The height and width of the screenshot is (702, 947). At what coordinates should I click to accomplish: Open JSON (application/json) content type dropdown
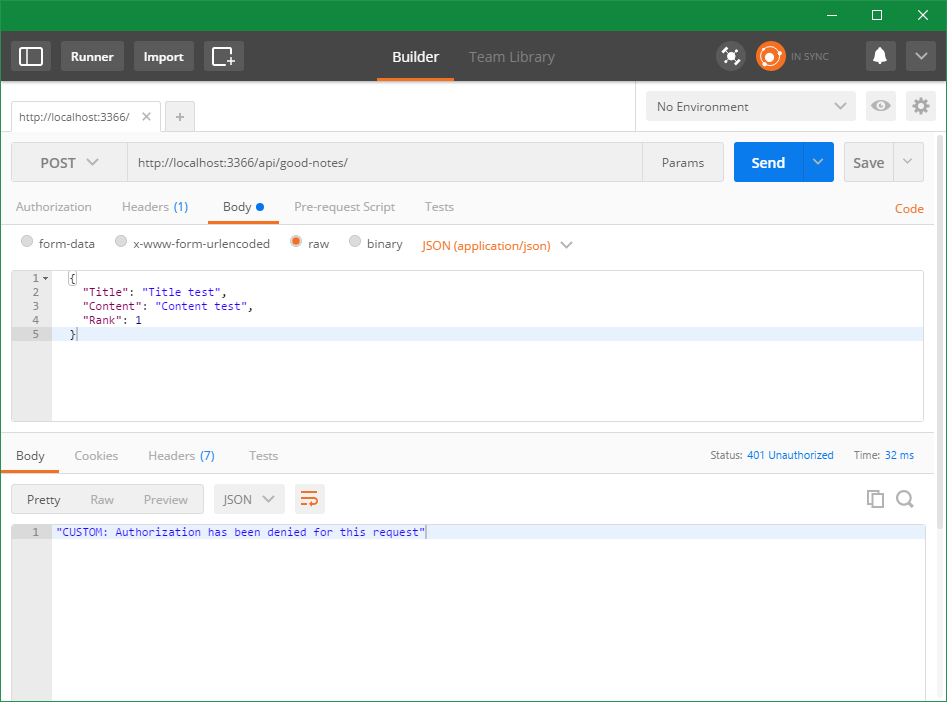(497, 245)
